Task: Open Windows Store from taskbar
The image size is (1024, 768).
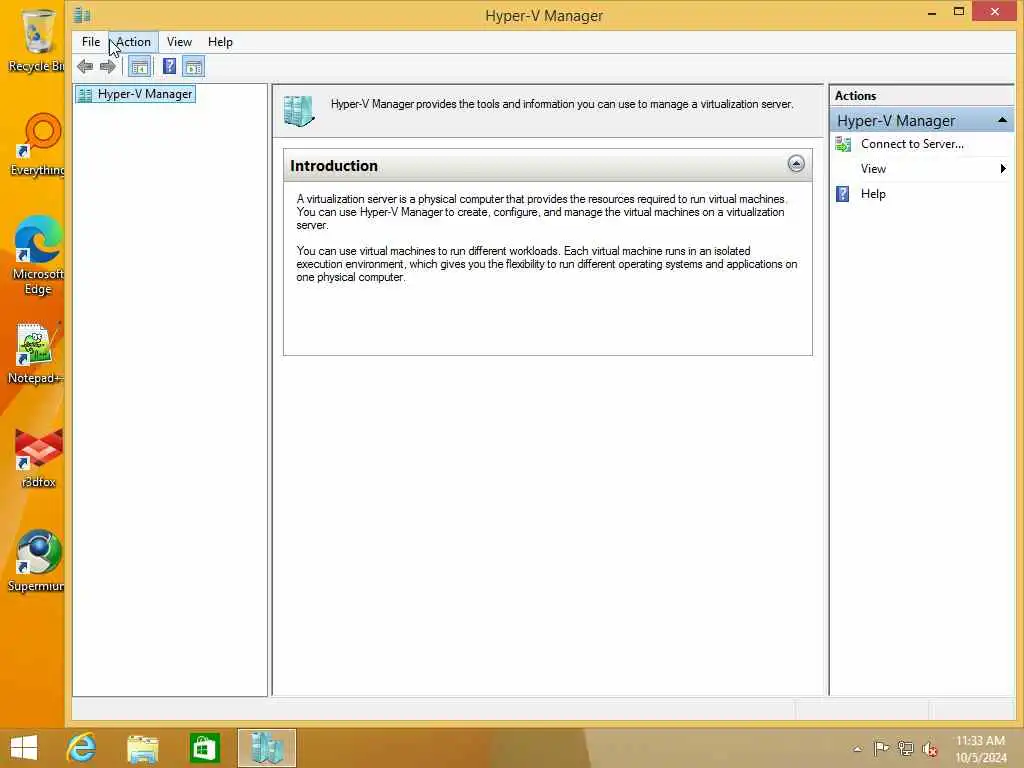Action: pos(204,748)
